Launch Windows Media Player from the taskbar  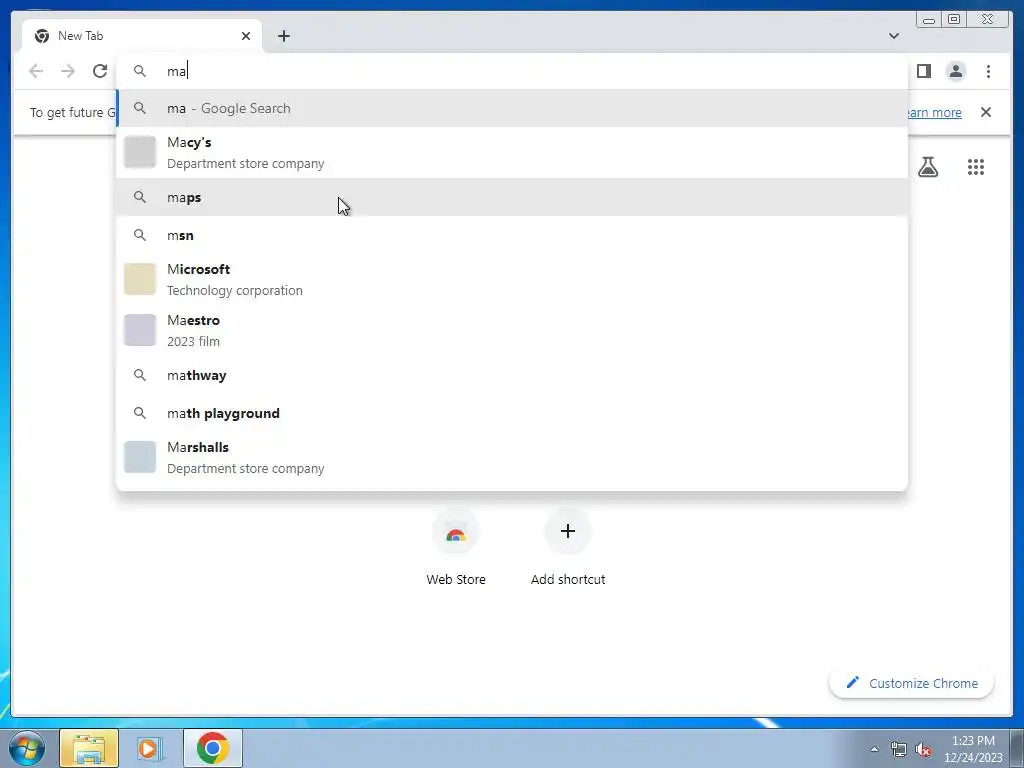149,748
